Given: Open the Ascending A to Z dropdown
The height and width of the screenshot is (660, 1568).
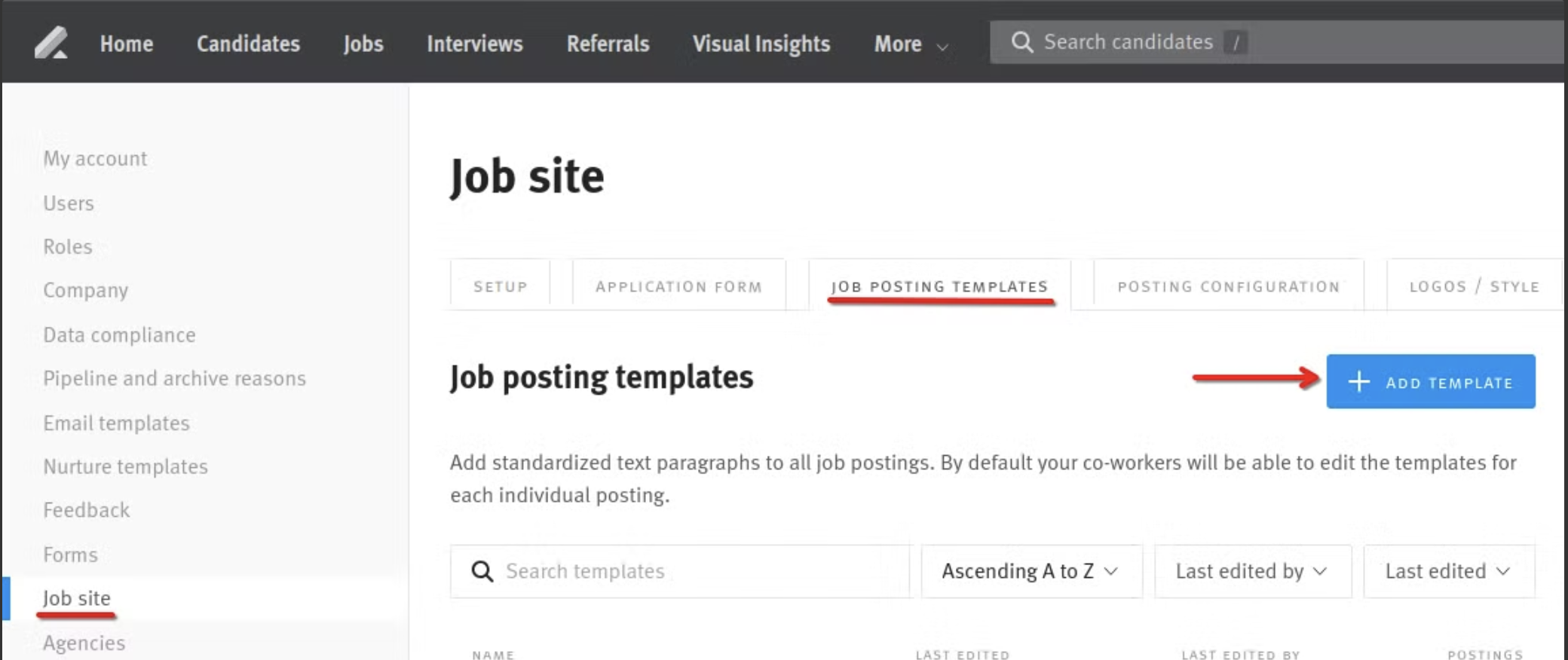Looking at the screenshot, I should click(1031, 571).
